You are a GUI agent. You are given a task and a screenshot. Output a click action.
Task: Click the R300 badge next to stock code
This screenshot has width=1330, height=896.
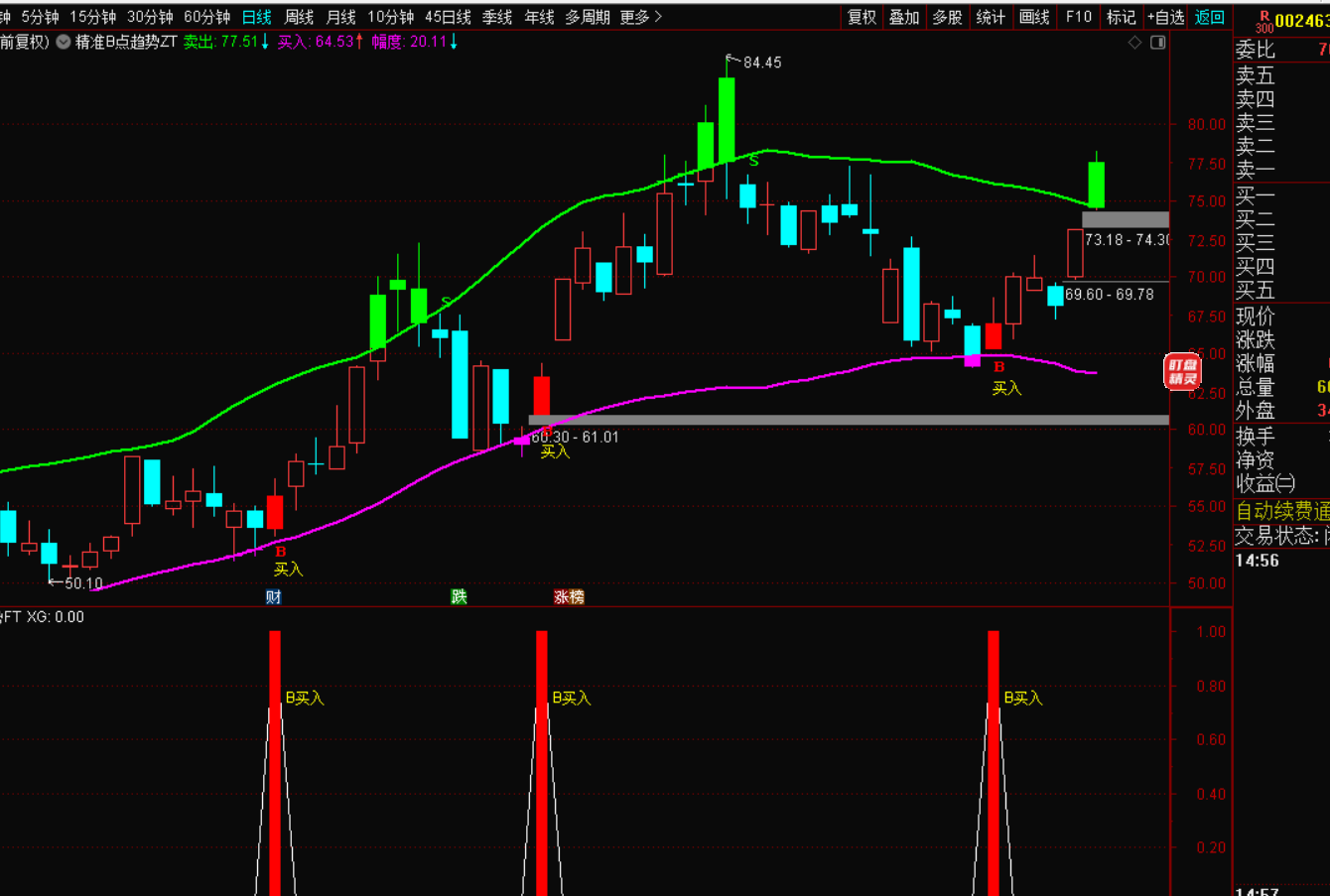coord(1263,21)
